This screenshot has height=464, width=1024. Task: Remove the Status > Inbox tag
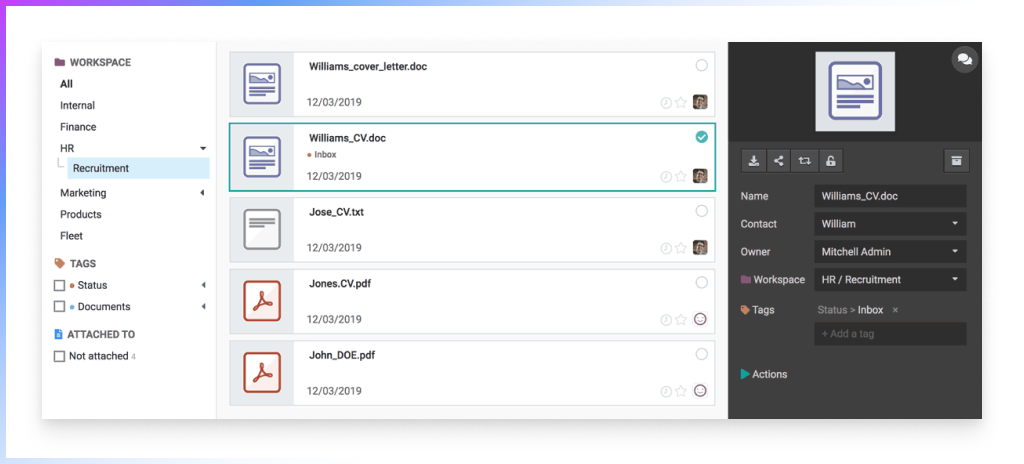tap(895, 310)
